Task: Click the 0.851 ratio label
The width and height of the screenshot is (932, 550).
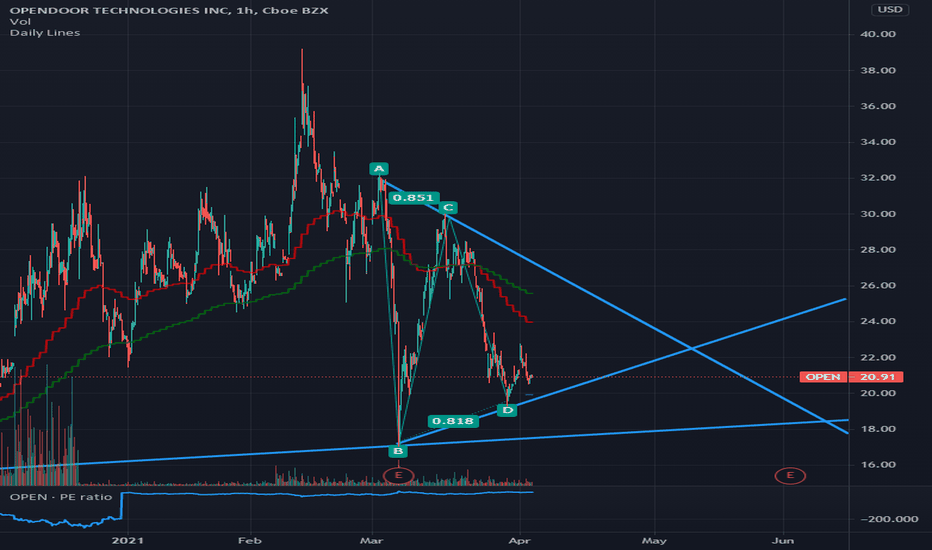Action: [414, 197]
